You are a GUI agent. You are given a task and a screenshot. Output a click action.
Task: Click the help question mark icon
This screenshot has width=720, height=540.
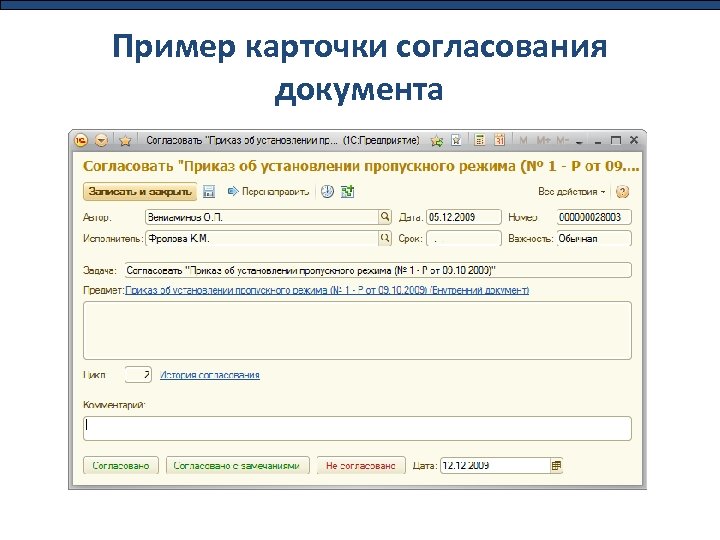622,191
